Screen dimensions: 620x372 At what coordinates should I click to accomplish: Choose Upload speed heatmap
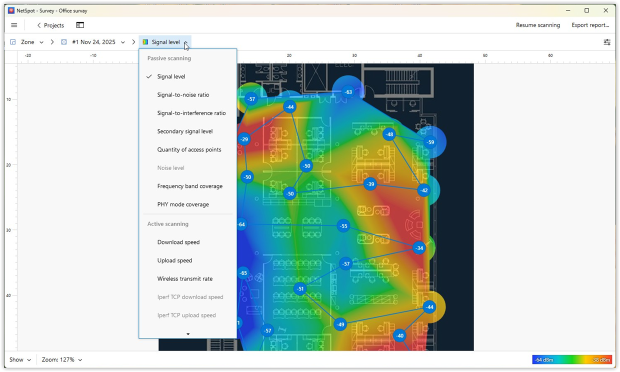click(x=188, y=261)
